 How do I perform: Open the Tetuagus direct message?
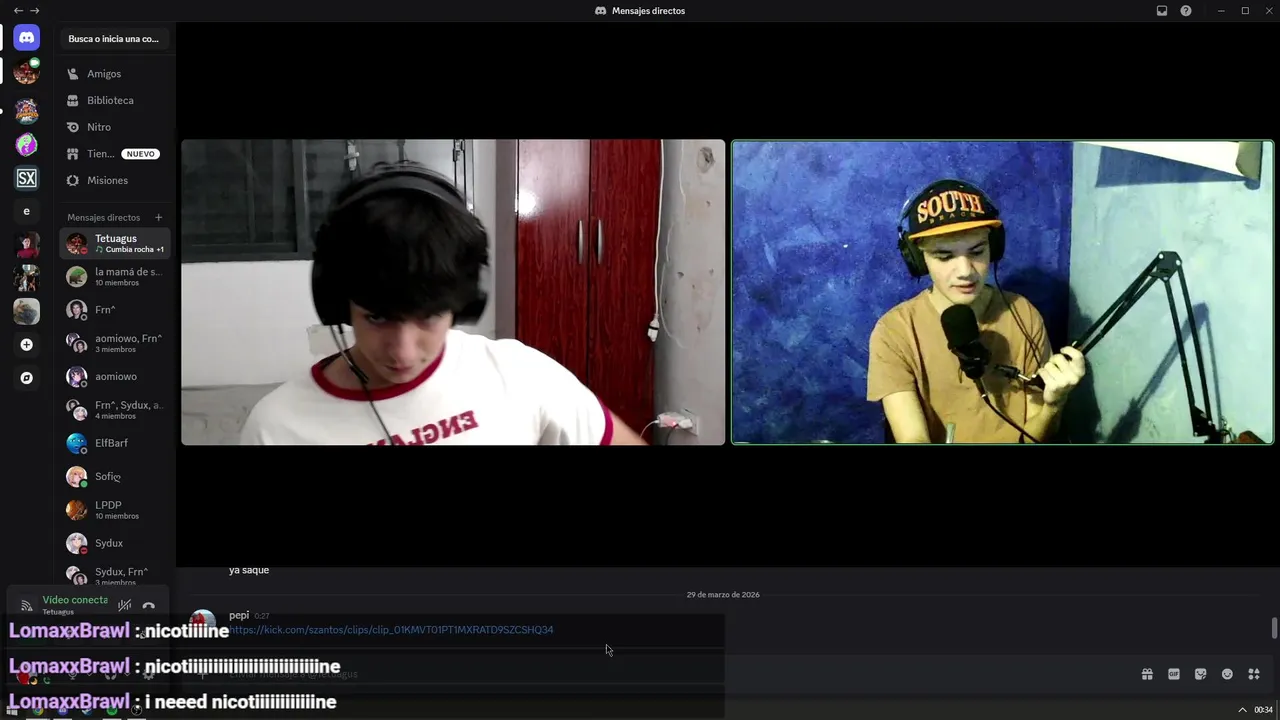tap(115, 243)
